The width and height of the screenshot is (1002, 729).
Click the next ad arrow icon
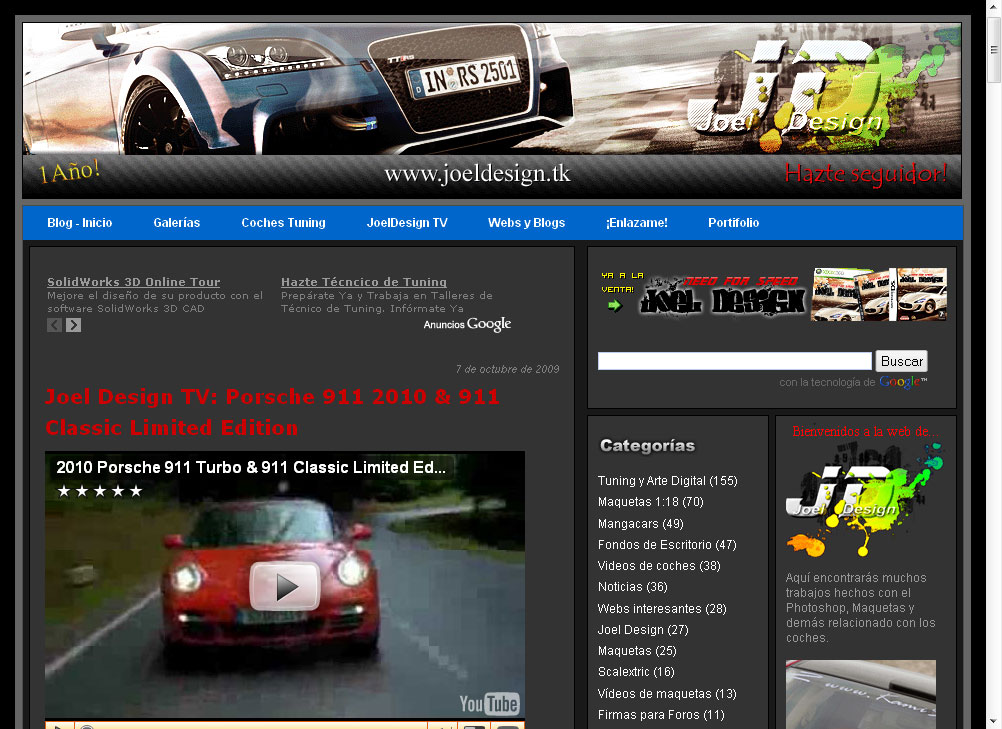point(73,325)
